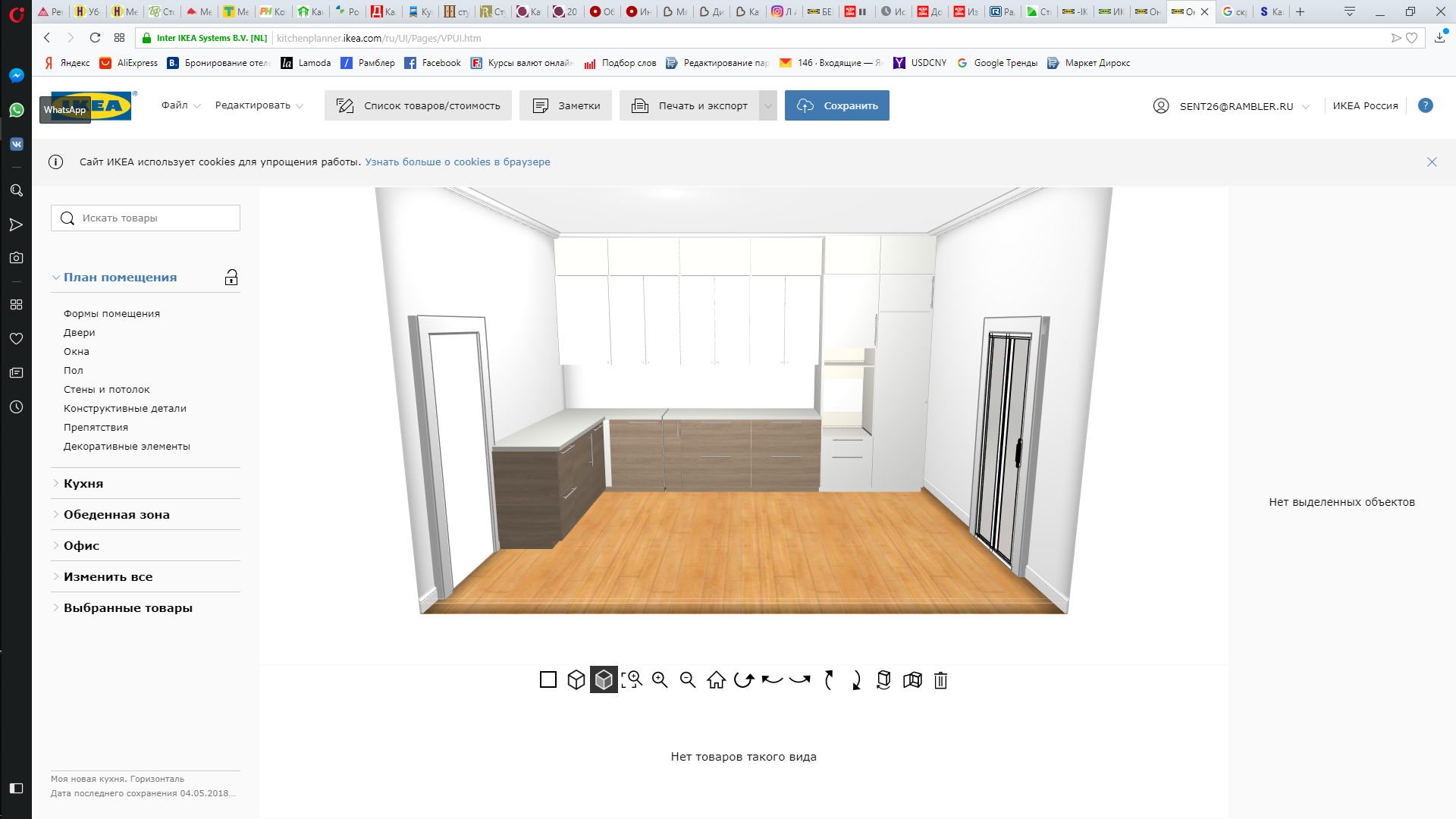
Task: Toggle the Выбранные товары section
Action: pos(127,607)
